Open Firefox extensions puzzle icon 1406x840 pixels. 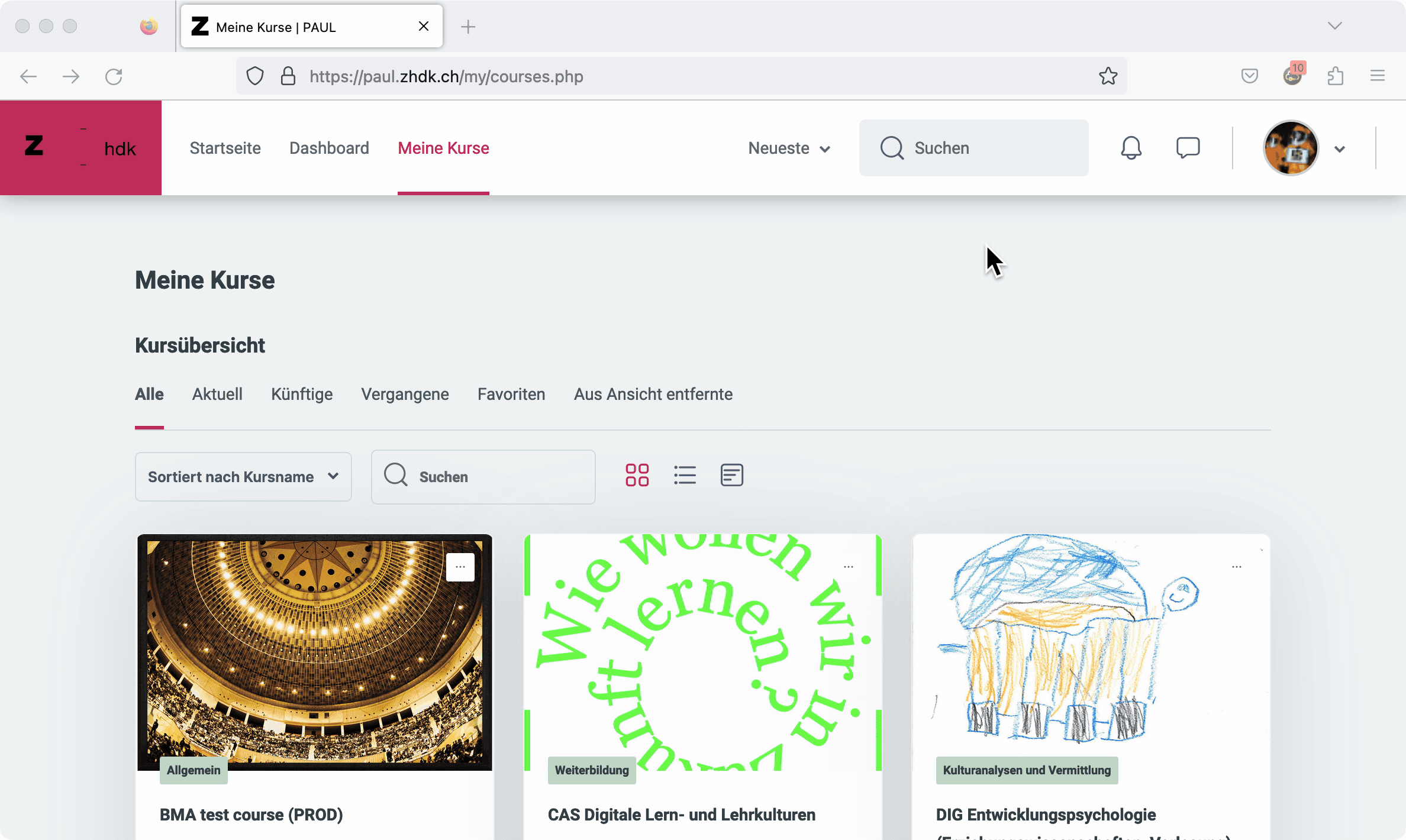(x=1335, y=76)
